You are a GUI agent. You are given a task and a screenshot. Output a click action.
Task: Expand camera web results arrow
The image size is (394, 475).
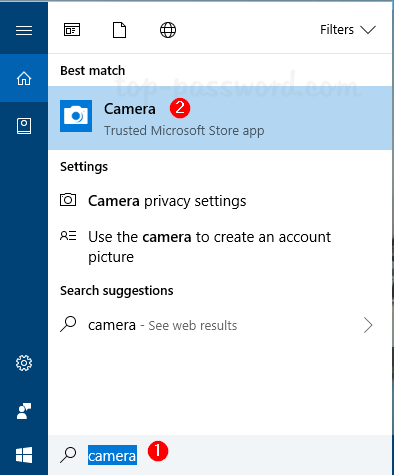[x=368, y=325]
